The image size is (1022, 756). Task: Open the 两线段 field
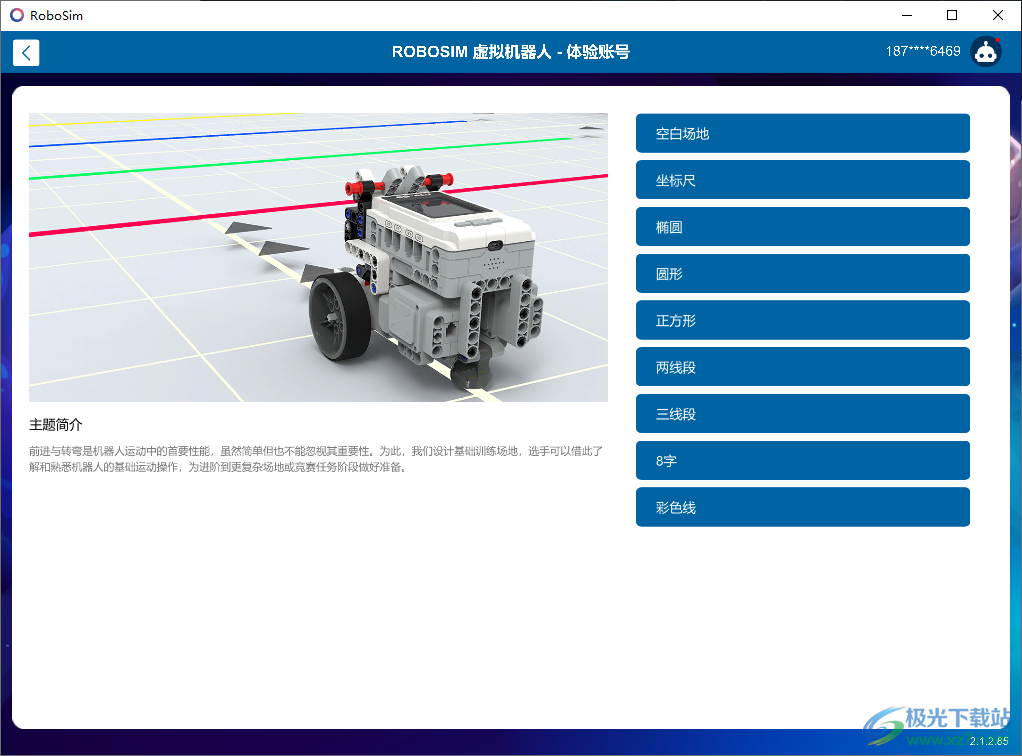point(802,367)
